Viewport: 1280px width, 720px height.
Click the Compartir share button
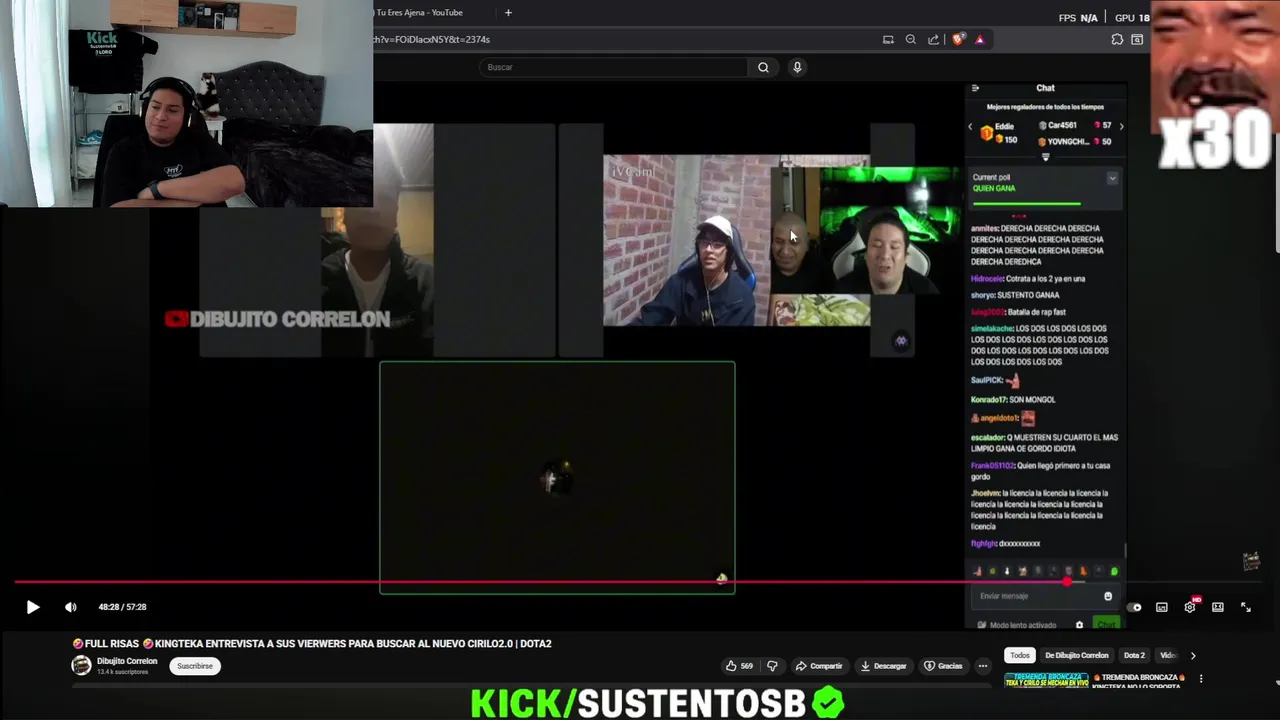point(819,666)
